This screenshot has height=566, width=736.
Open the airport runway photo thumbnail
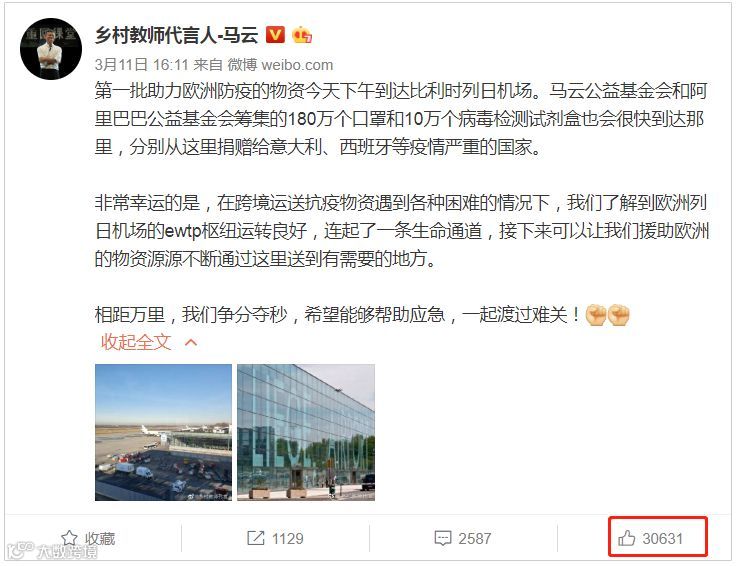(163, 432)
